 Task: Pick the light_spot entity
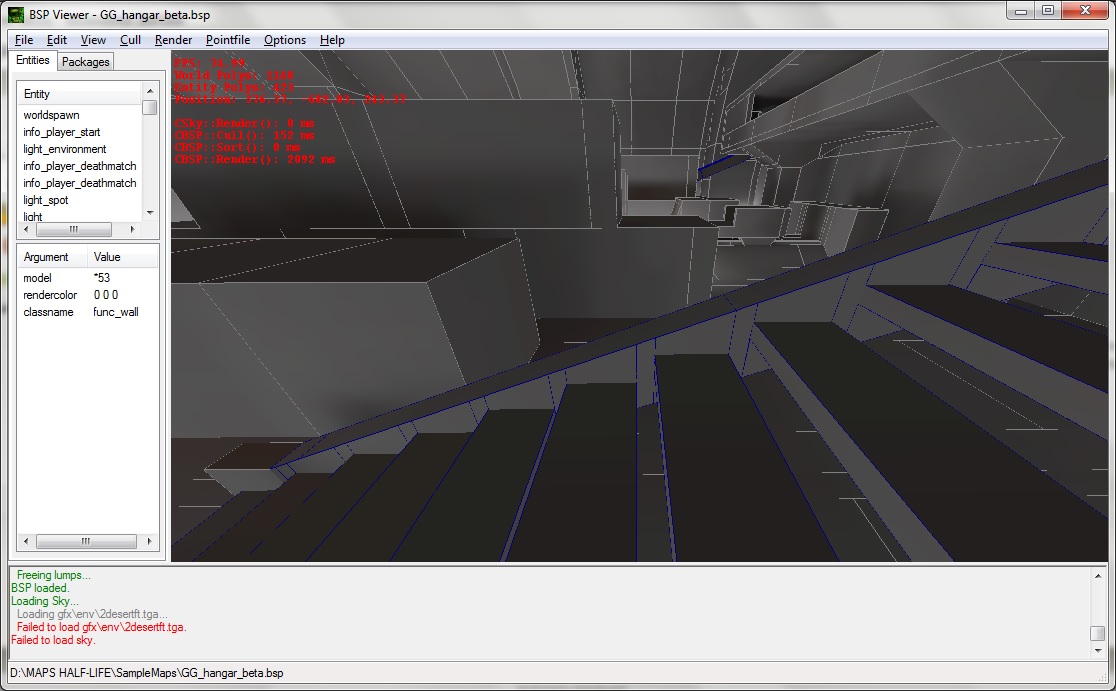click(46, 200)
